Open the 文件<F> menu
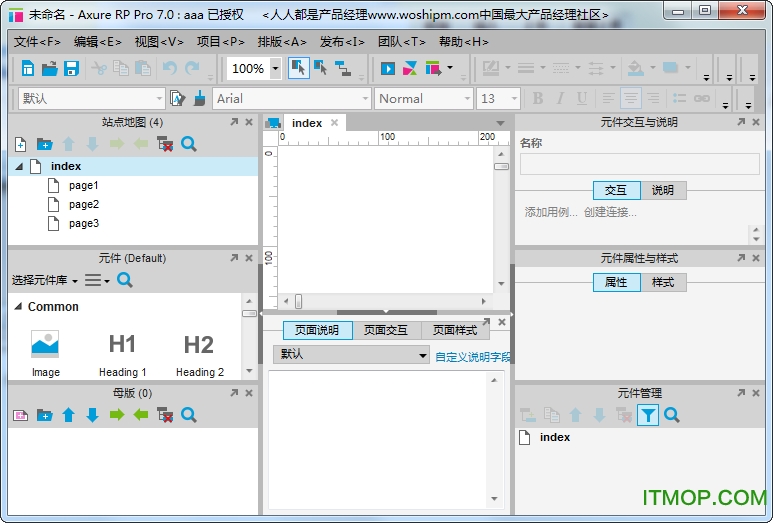Screen dimensions: 773x523 37,42
